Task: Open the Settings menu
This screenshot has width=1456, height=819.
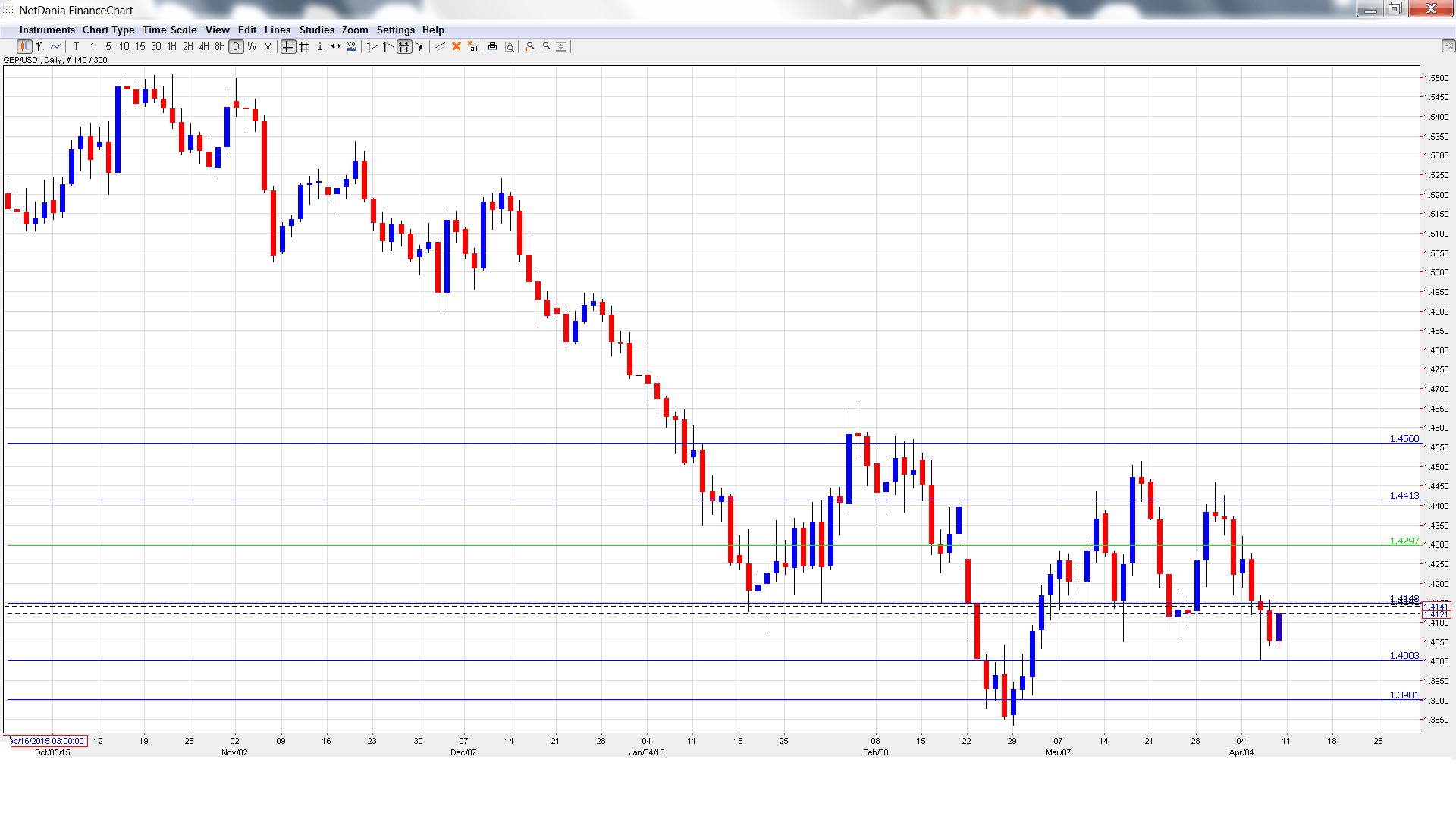Action: tap(395, 30)
